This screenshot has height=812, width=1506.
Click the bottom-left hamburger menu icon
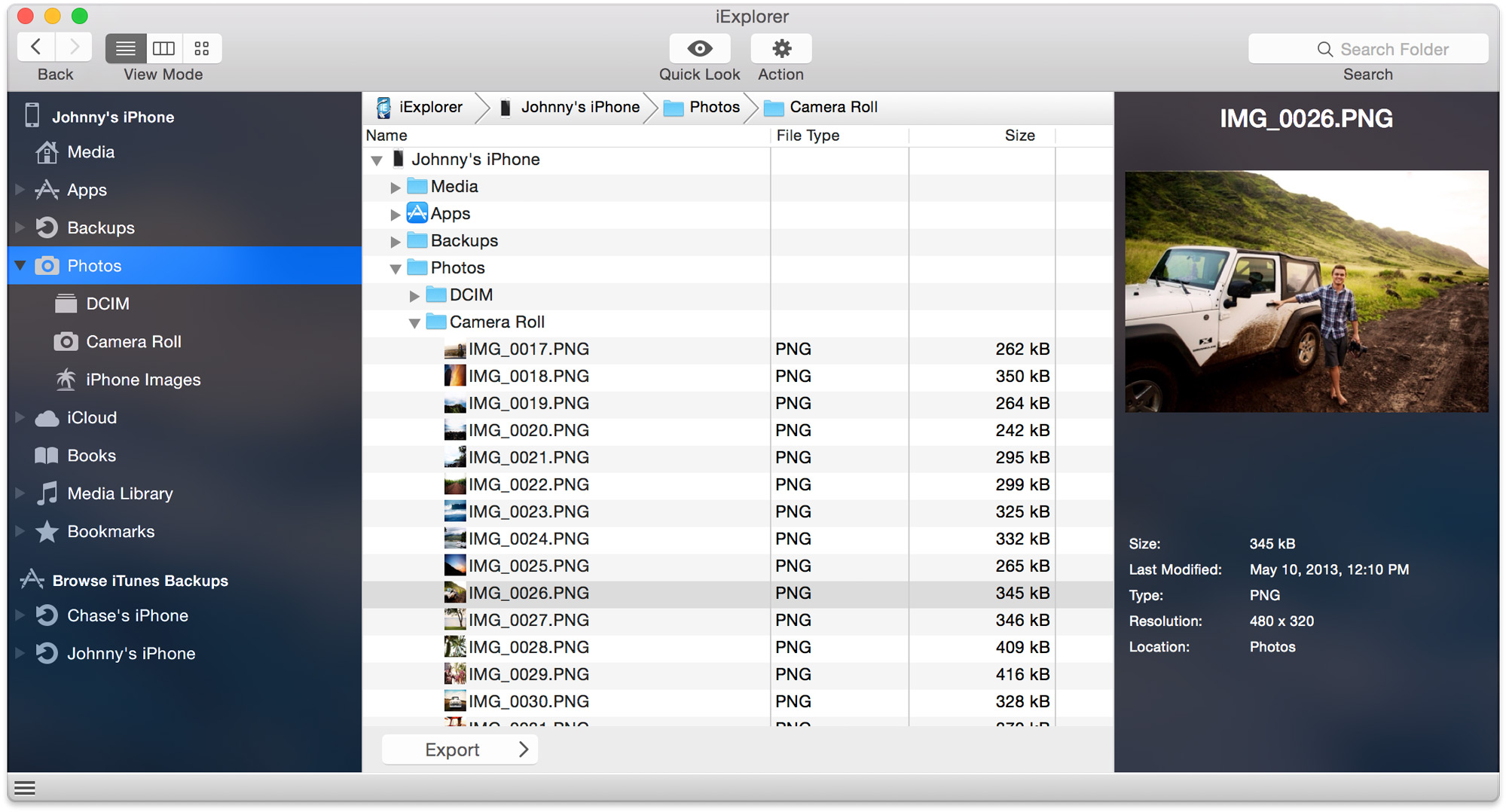pyautogui.click(x=25, y=789)
